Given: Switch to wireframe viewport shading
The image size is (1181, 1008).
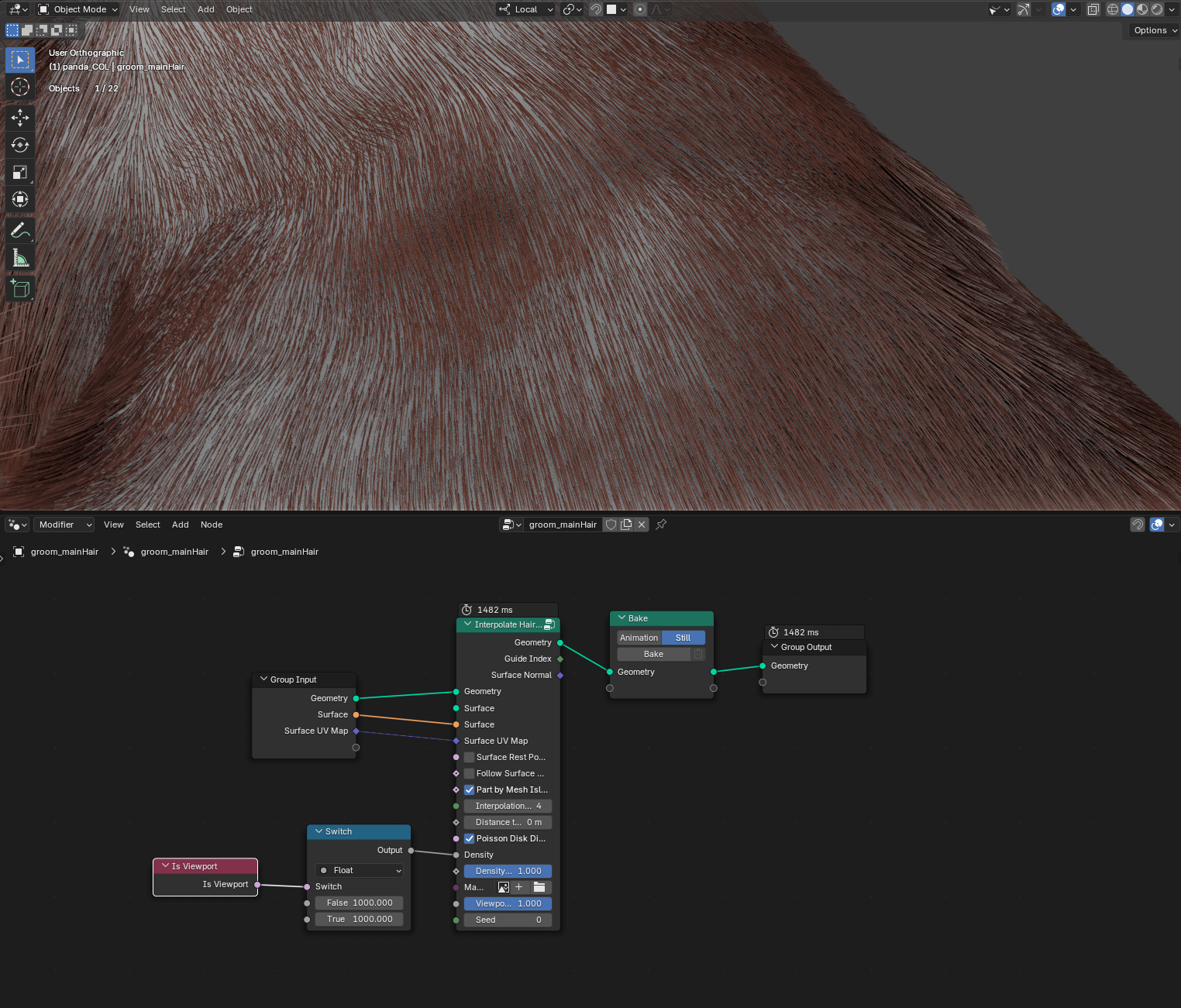Looking at the screenshot, I should coord(1113,9).
